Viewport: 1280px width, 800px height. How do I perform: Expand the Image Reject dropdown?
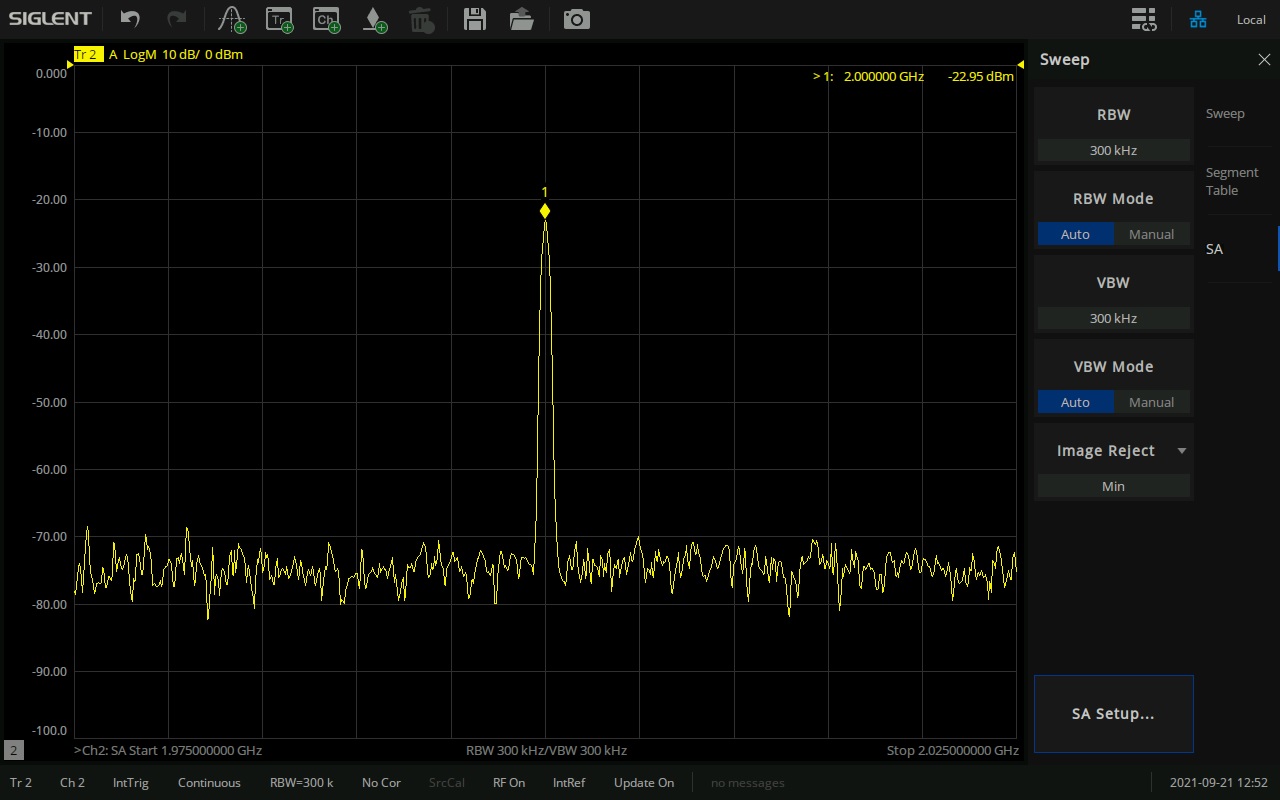(x=1181, y=451)
